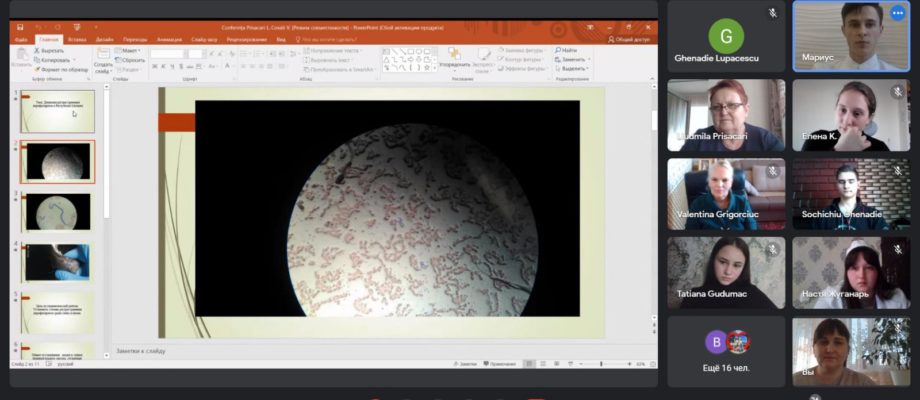Toggle Заметки notes in status bar
920x400 pixels.
point(465,364)
